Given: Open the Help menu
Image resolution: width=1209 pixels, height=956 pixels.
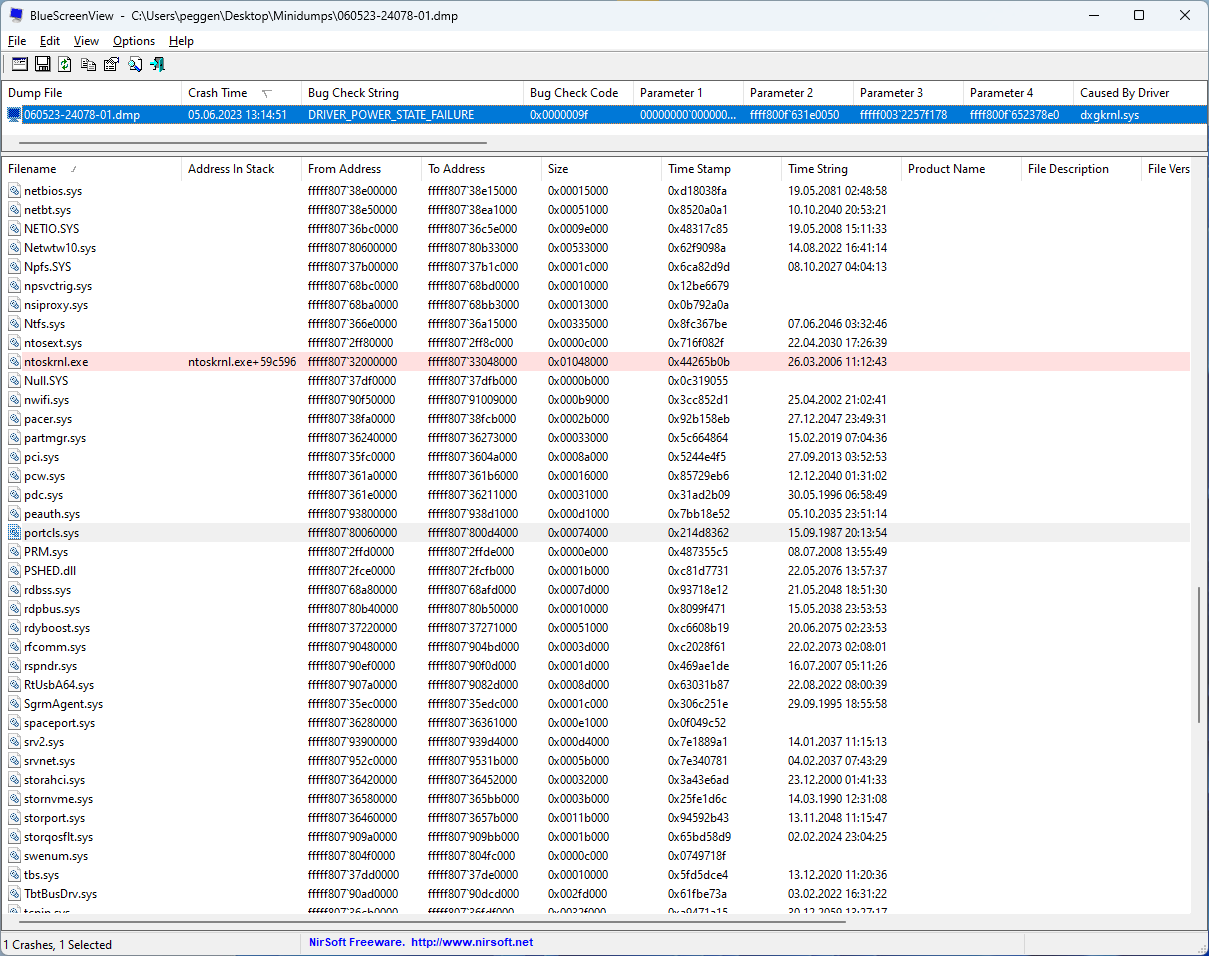Looking at the screenshot, I should tap(181, 41).
